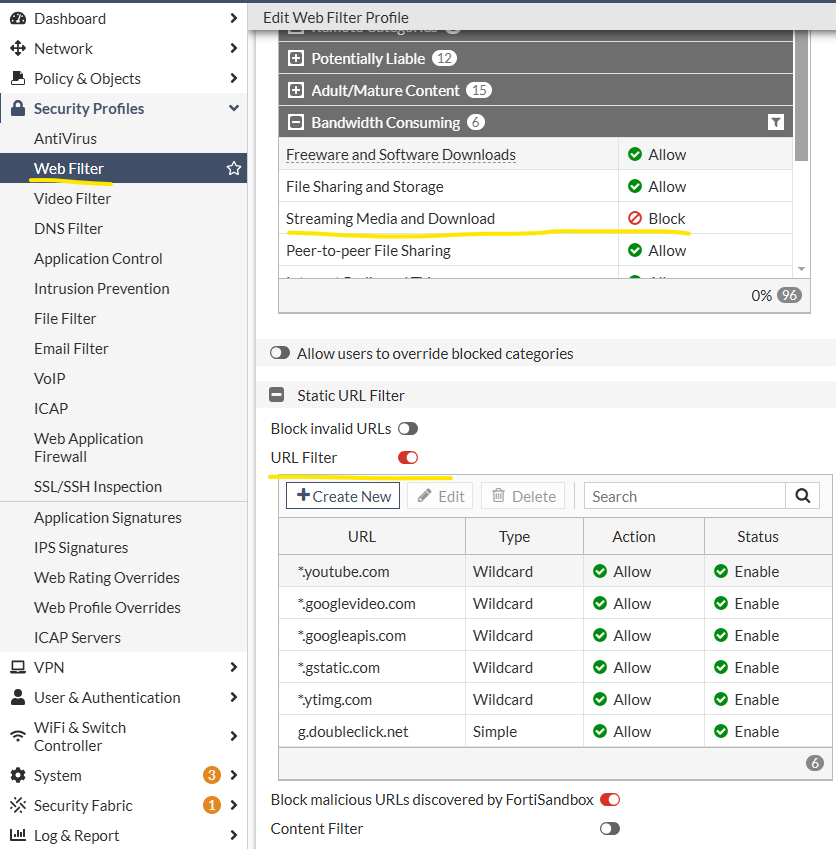Toggle Block malicious URLs discovered by FortiSandbox
Image resolution: width=836 pixels, height=849 pixels.
click(610, 800)
